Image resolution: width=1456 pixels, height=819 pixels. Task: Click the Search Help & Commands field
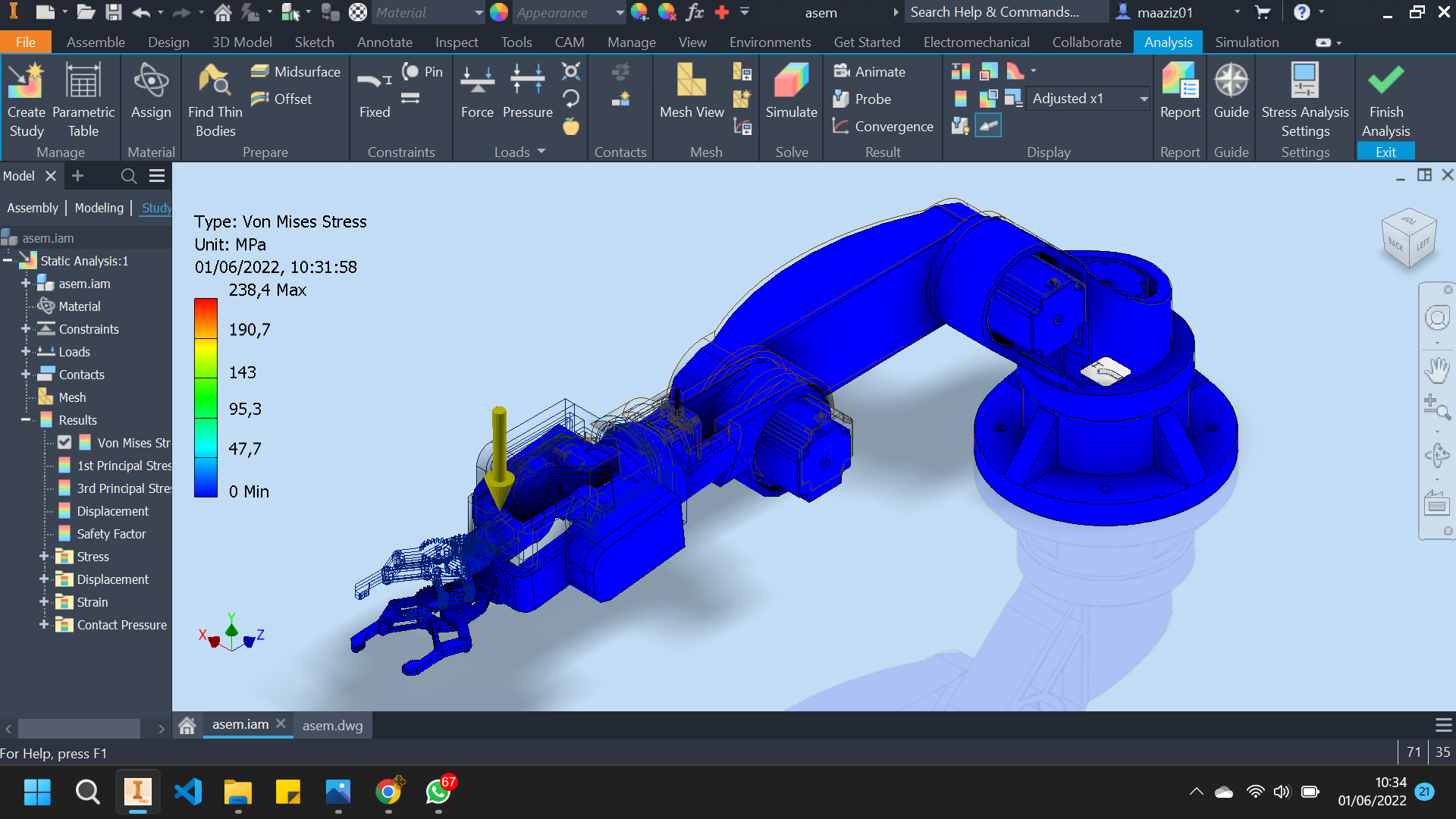click(x=1006, y=12)
